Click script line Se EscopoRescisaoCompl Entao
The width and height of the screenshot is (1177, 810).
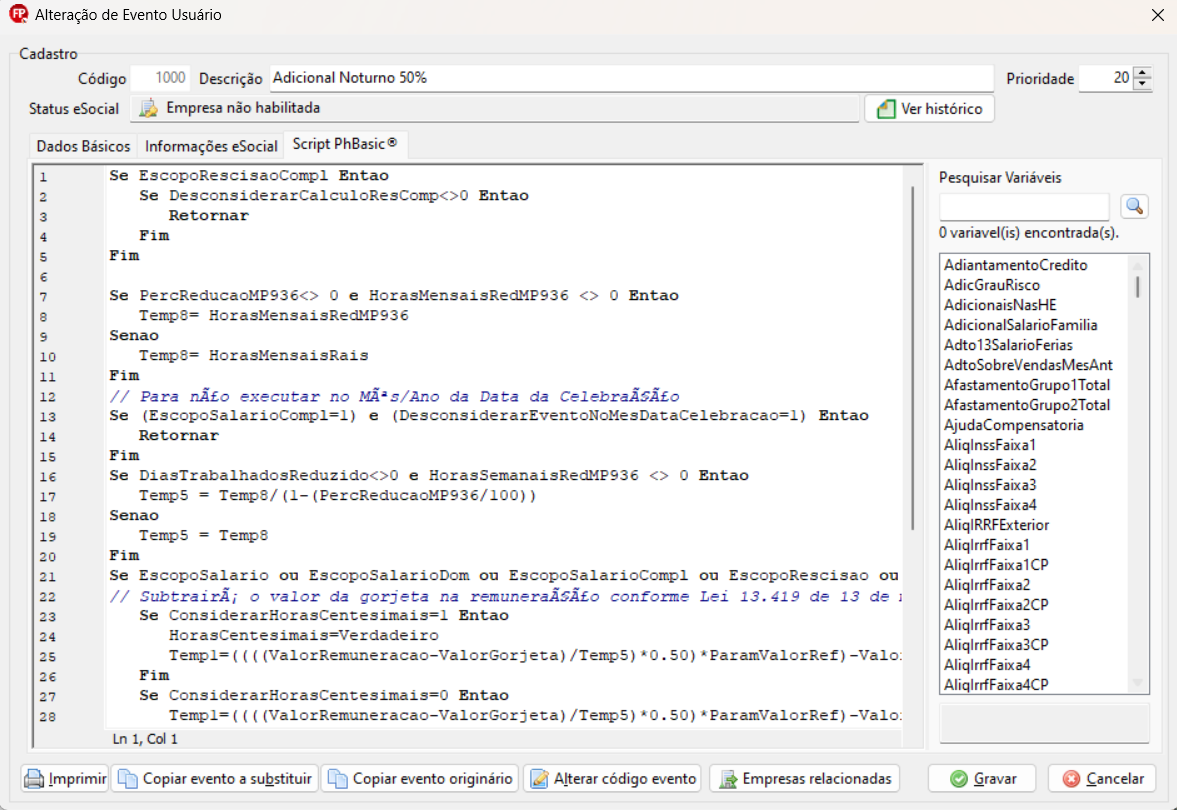point(248,176)
